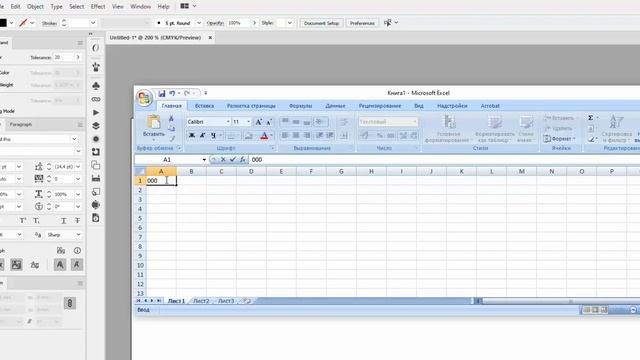This screenshot has height=360, width=640.
Task: Open the Style dropdown in Illustrator control bar
Action: pos(289,23)
